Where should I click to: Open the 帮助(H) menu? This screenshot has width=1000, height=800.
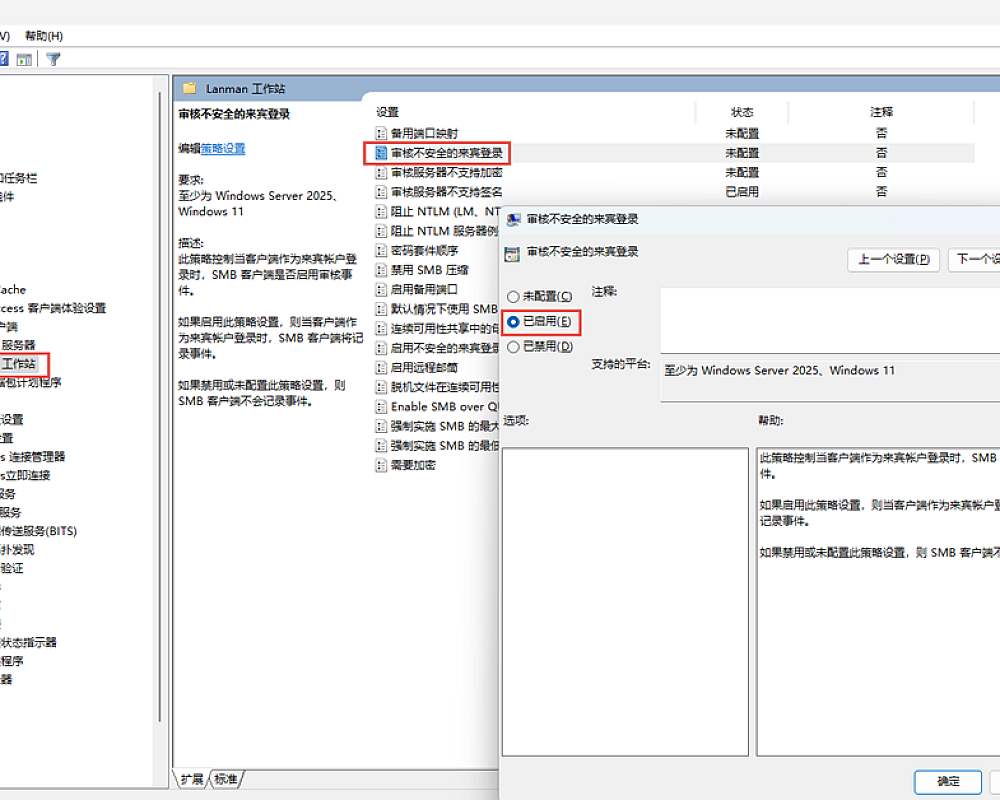44,36
